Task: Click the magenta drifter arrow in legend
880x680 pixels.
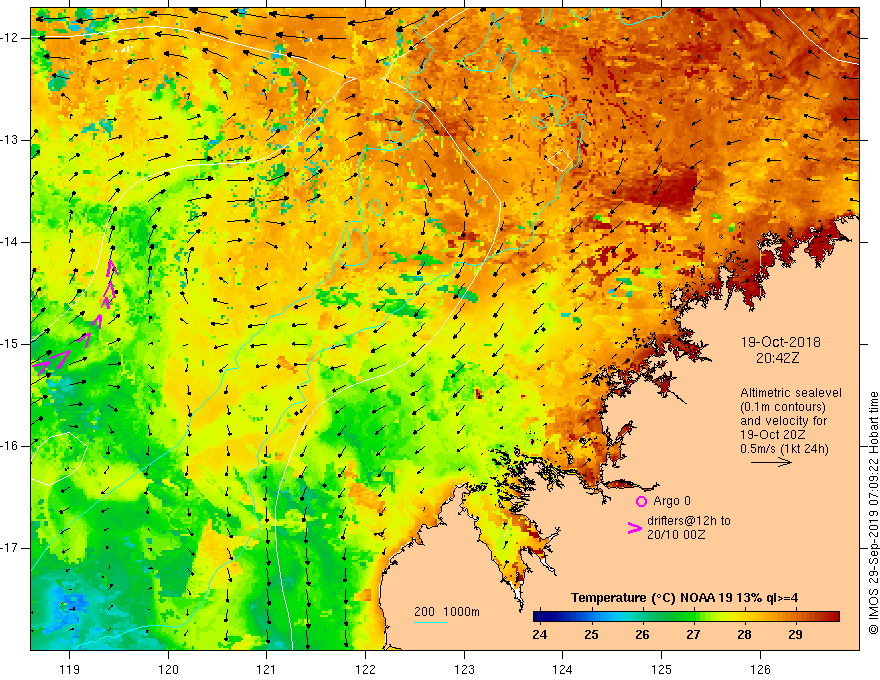Action: pos(634,528)
